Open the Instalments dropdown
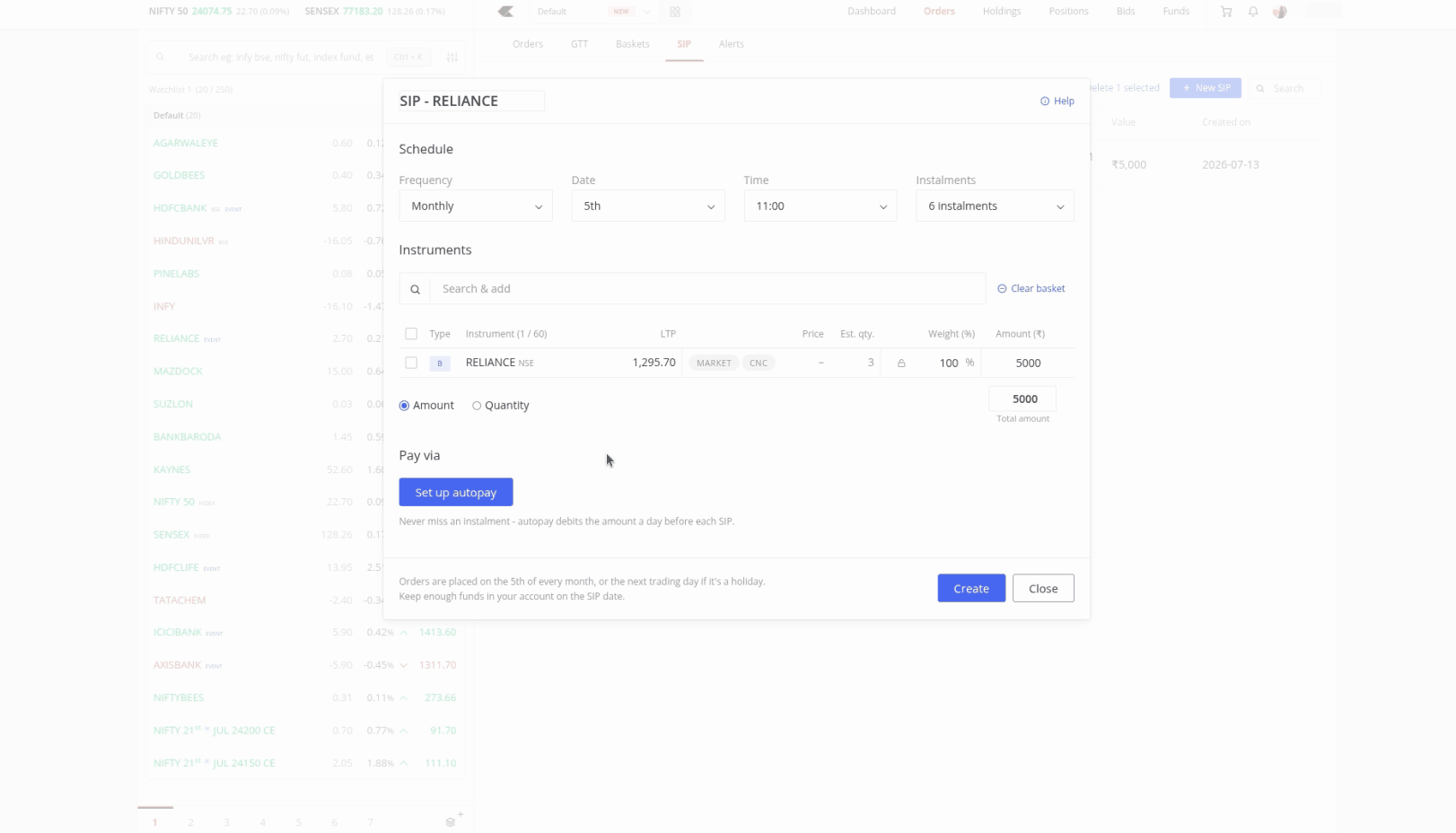1456x833 pixels. pos(995,206)
